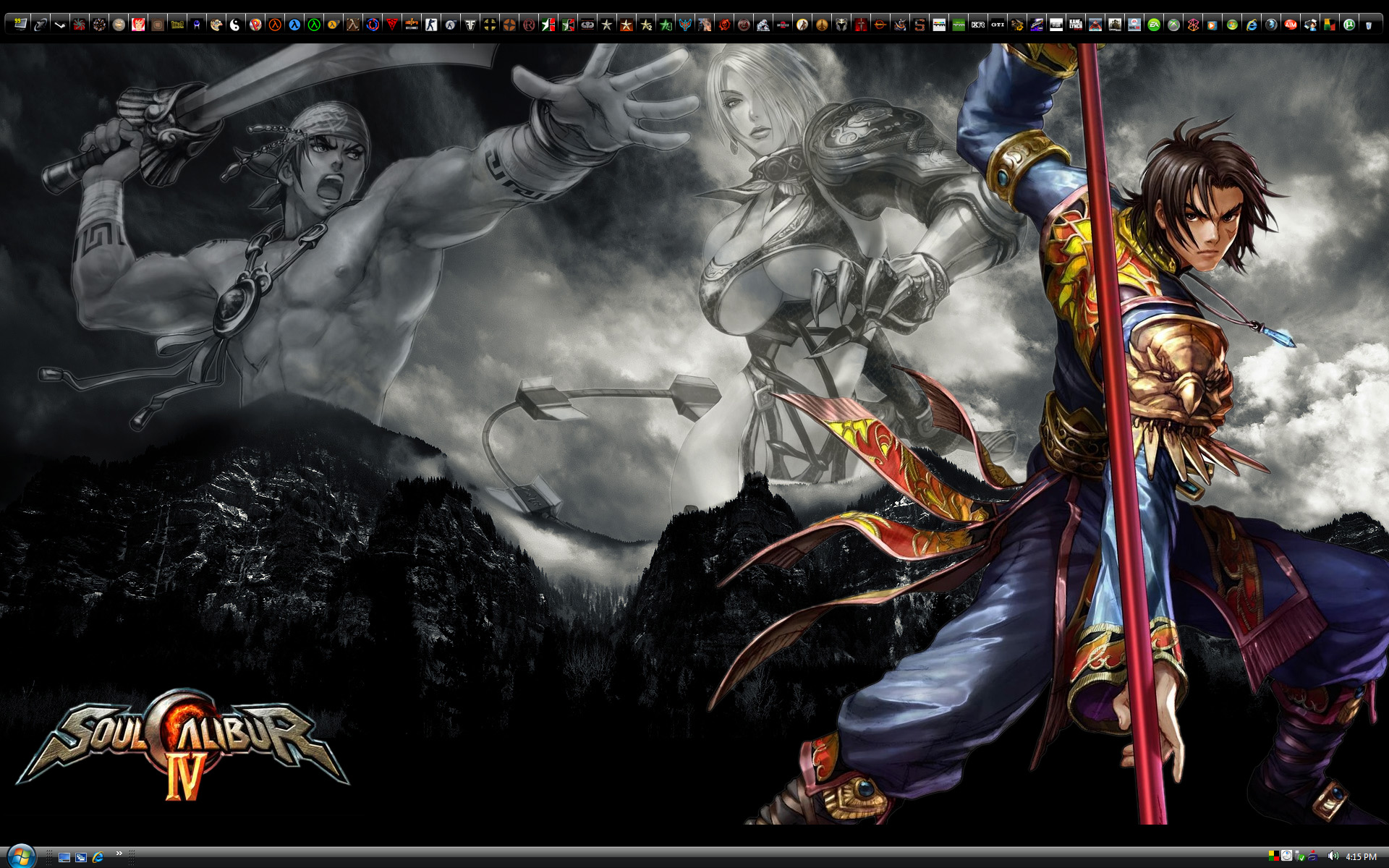Viewport: 1389px width, 868px height.
Task: Launch Internet Explorer from Quick Launch
Action: point(98,857)
